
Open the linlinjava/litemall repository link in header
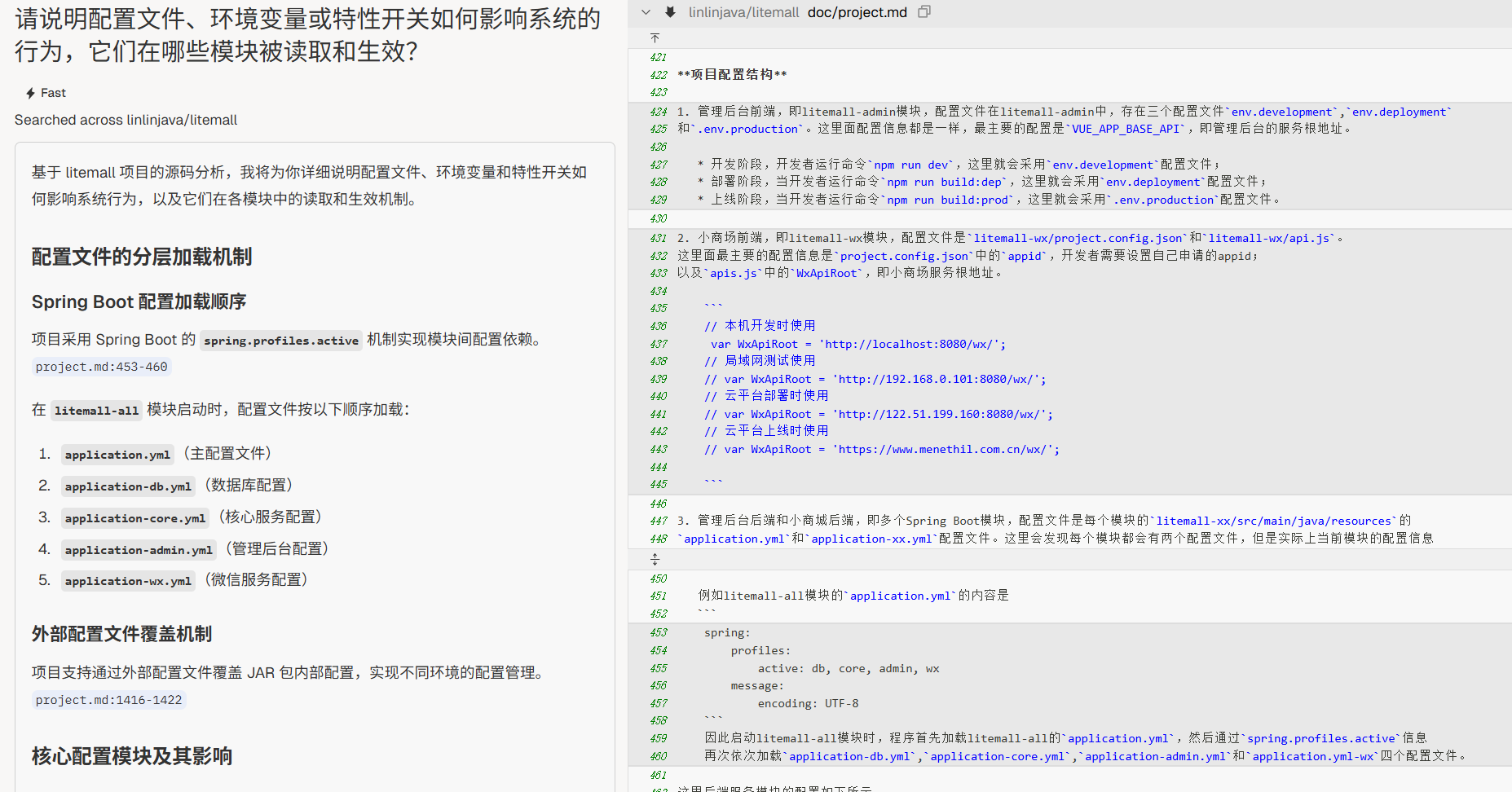pos(743,12)
